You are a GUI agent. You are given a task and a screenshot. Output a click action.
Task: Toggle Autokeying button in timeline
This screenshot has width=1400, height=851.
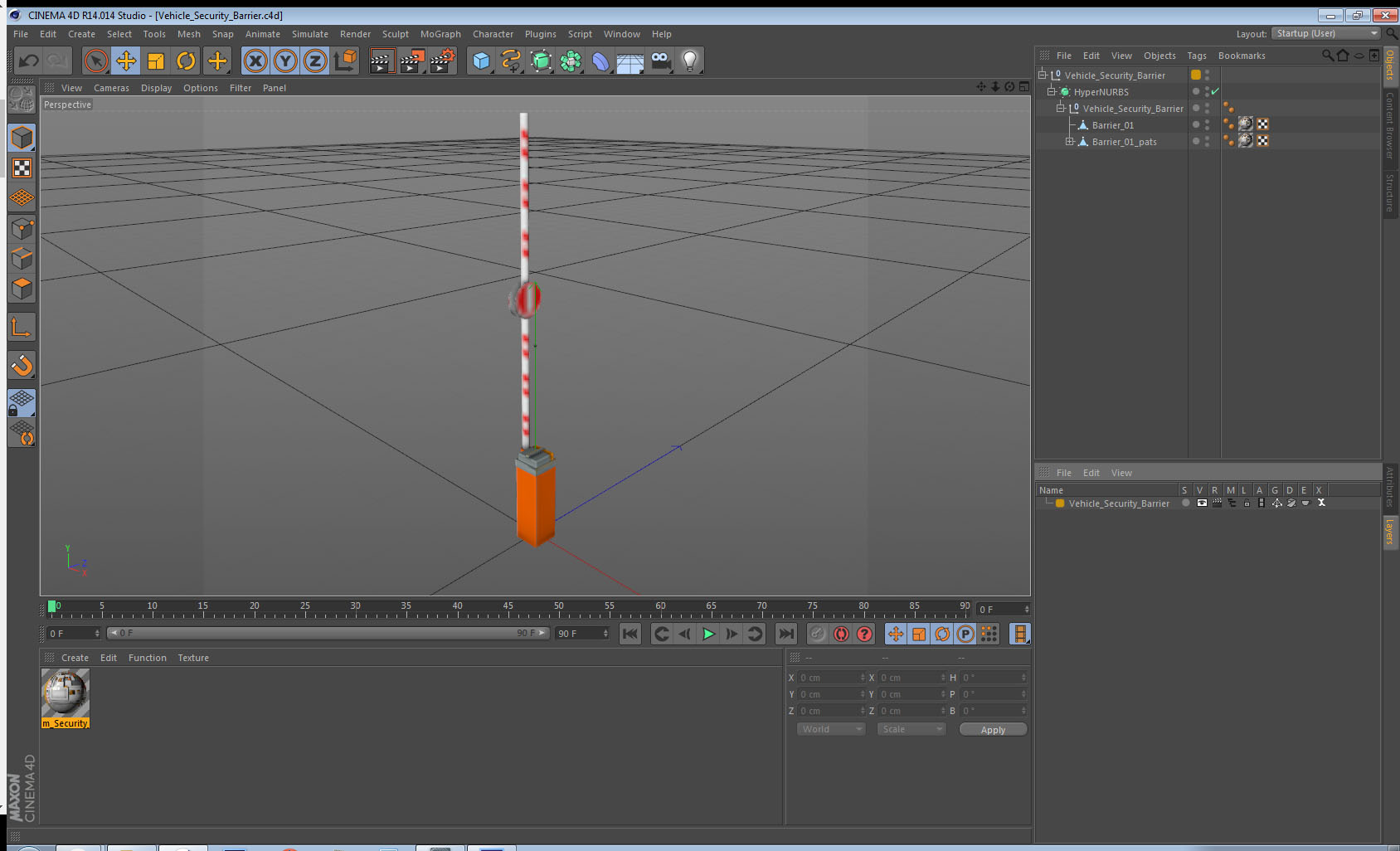point(841,634)
